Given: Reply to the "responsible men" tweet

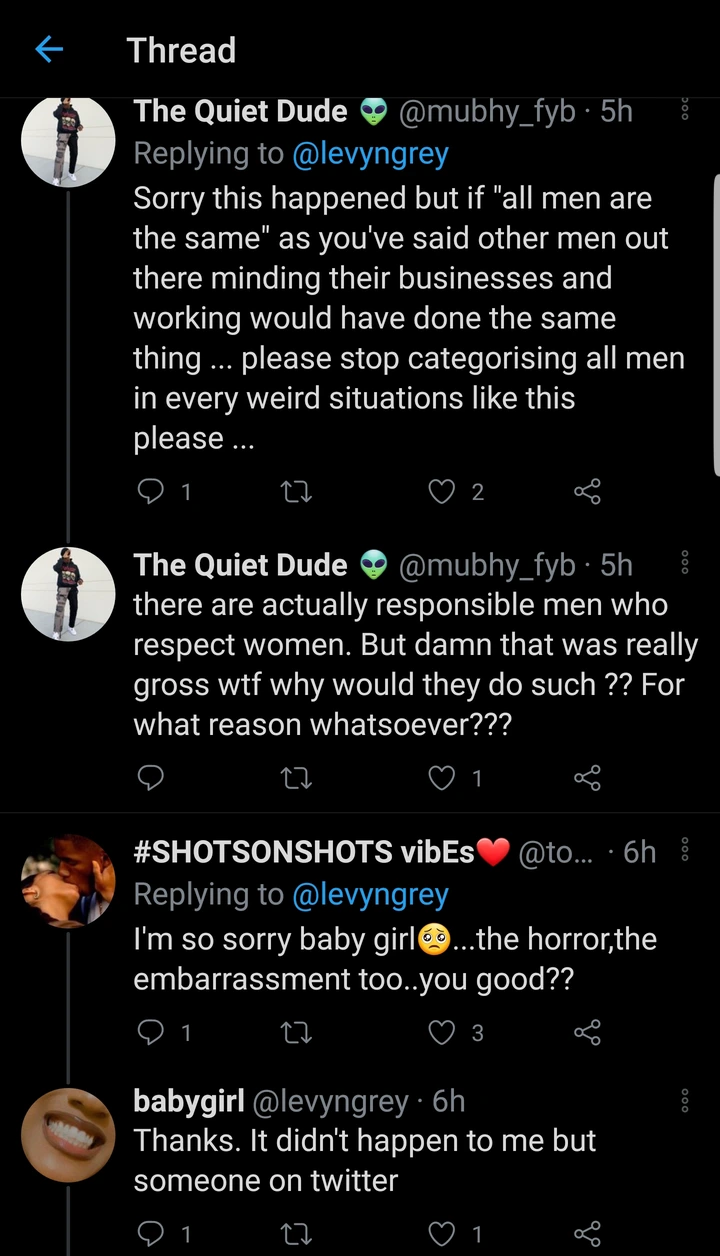Looking at the screenshot, I should pyautogui.click(x=150, y=778).
